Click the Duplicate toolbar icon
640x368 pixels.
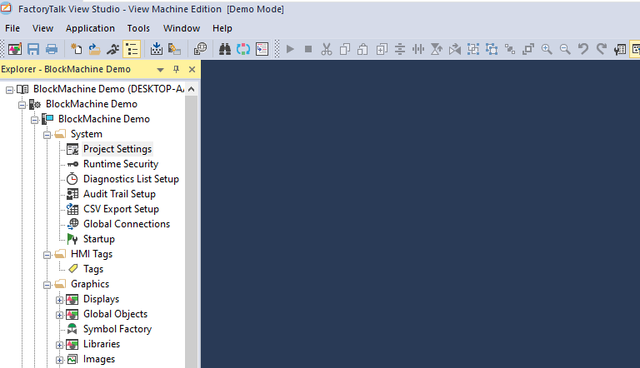click(x=382, y=49)
